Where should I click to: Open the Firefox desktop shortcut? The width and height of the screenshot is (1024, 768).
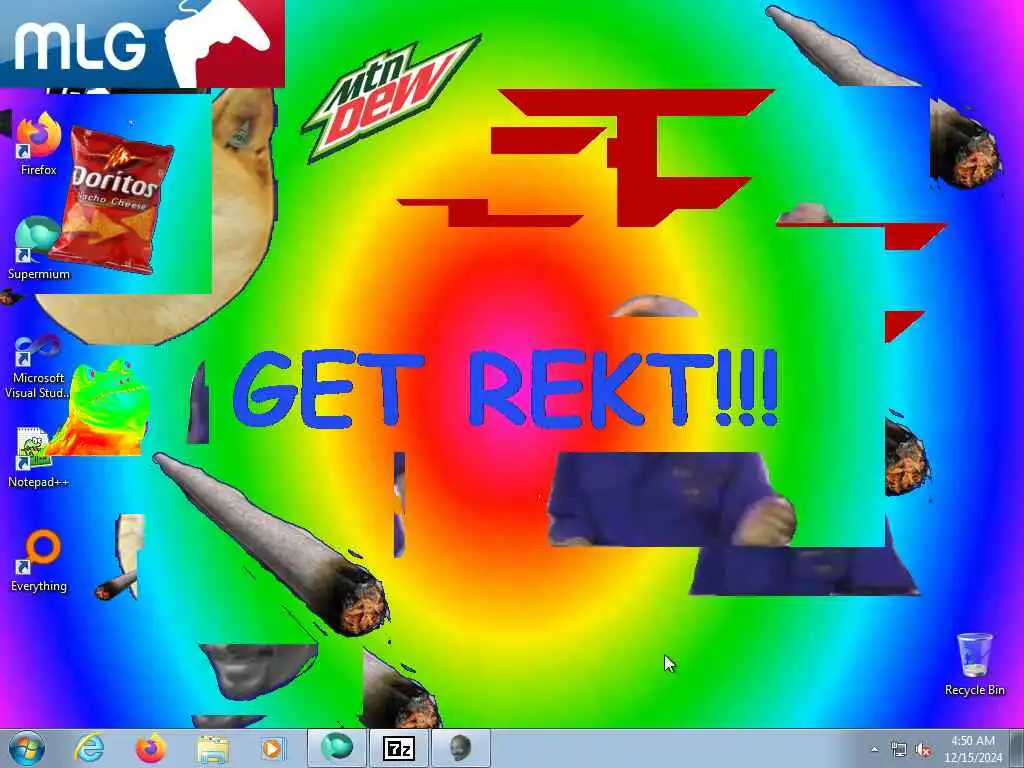38,144
